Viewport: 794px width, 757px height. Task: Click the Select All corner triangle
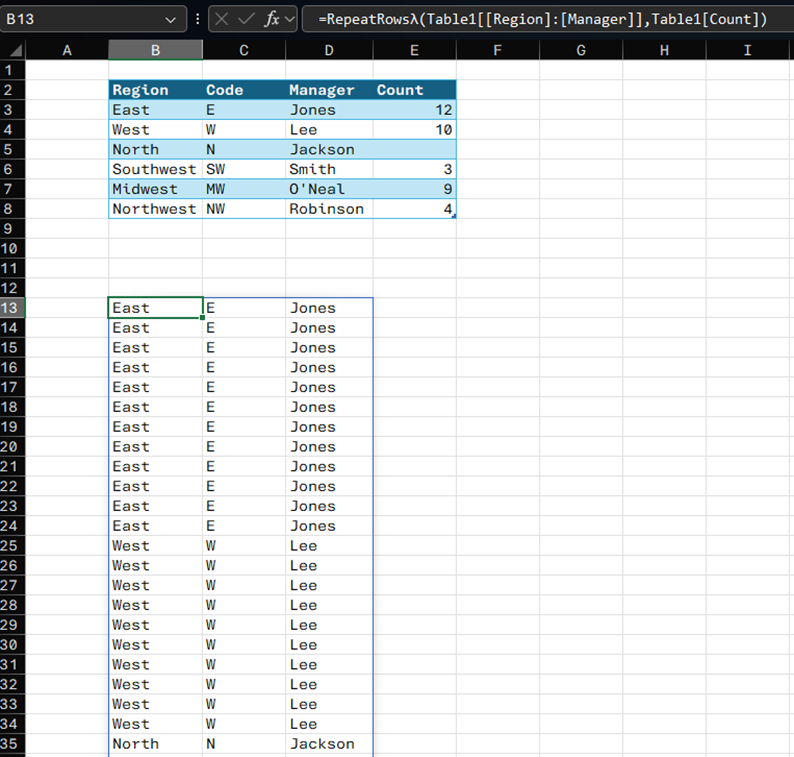coord(15,50)
